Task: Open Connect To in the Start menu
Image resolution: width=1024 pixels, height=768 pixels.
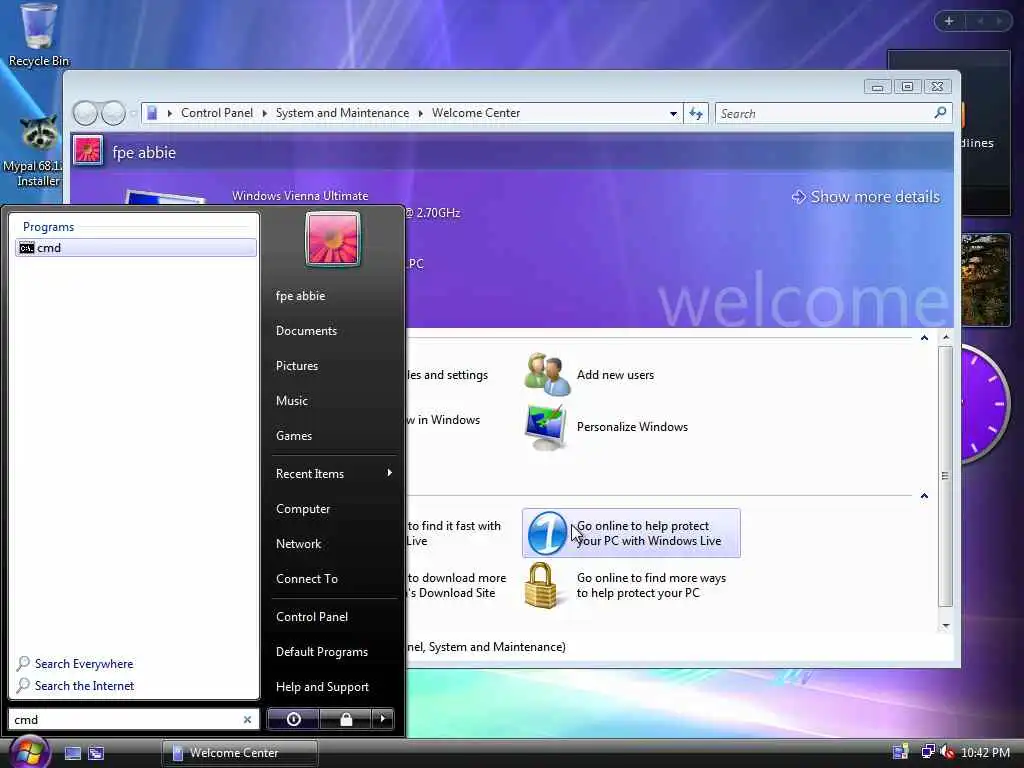Action: click(306, 579)
